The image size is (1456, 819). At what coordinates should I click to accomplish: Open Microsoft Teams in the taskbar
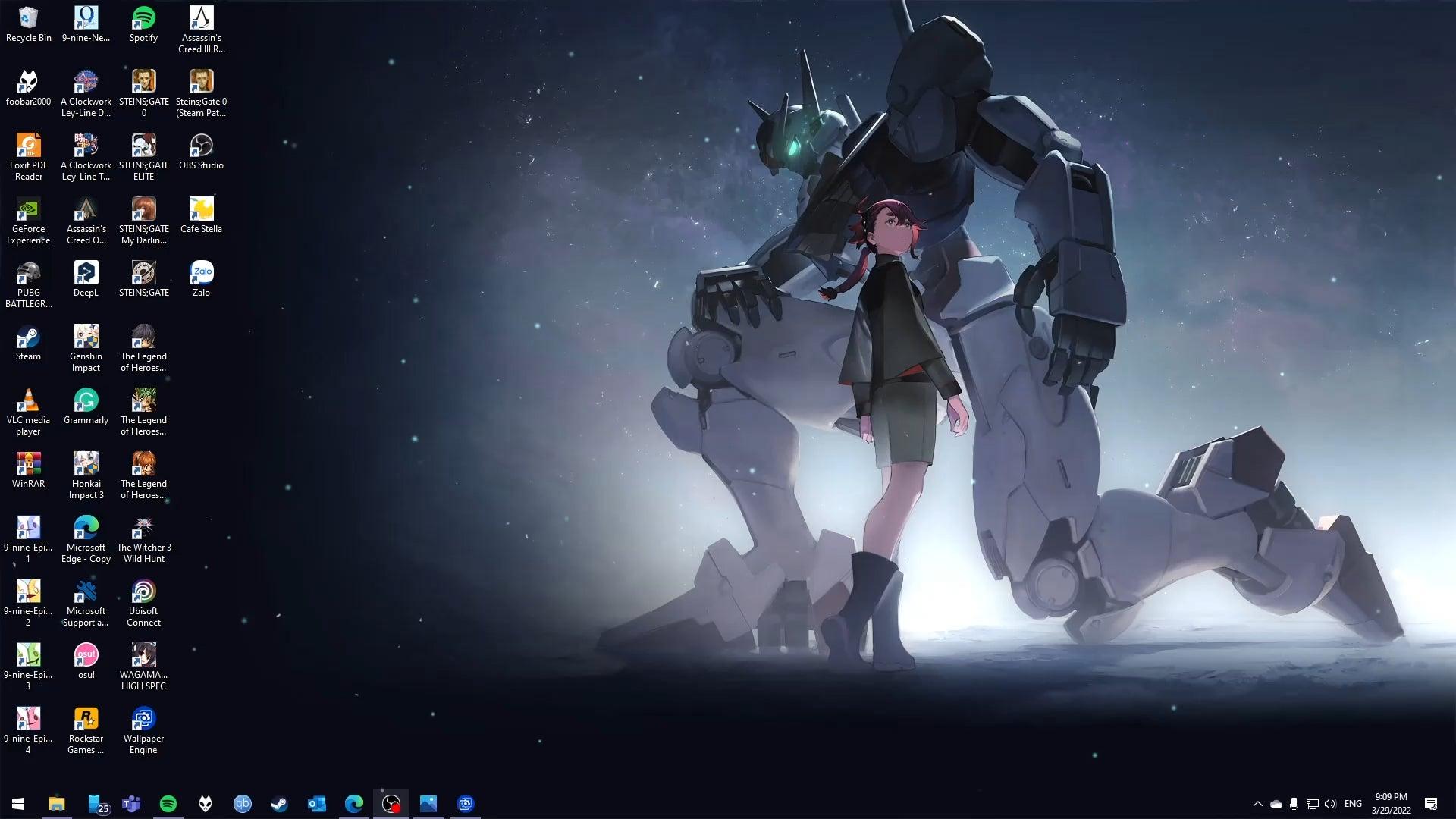131,803
